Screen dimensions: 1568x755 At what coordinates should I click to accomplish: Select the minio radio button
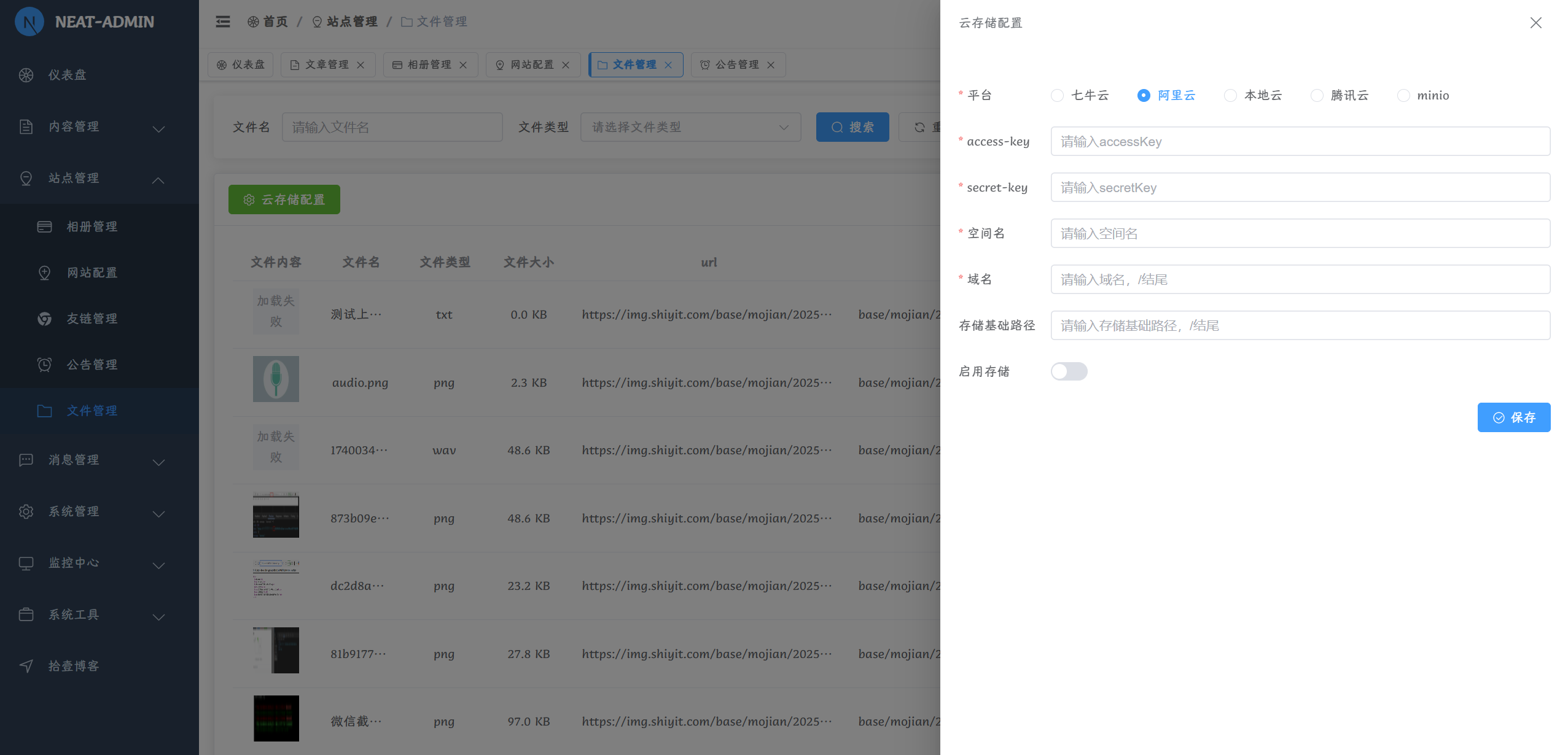coord(1403,96)
